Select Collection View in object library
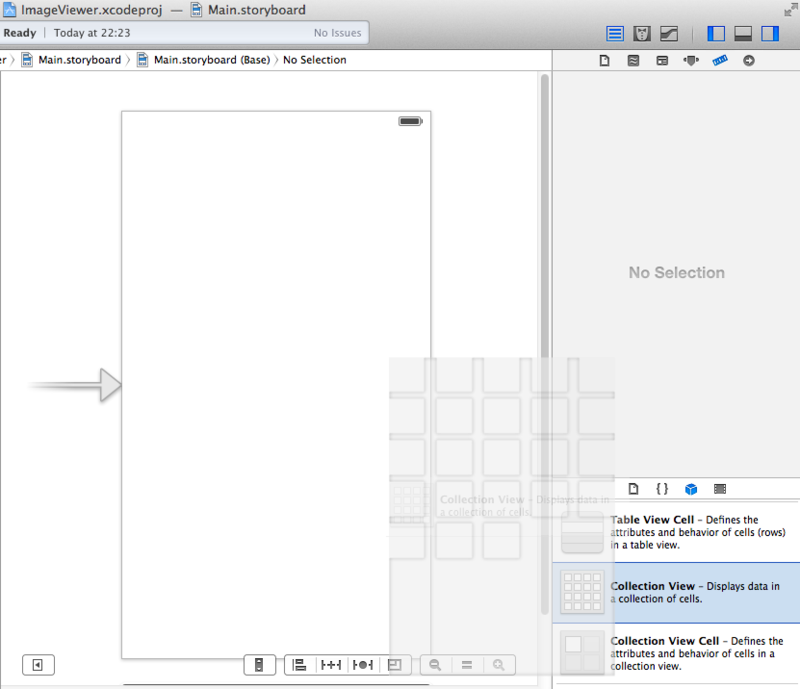 pos(676,593)
